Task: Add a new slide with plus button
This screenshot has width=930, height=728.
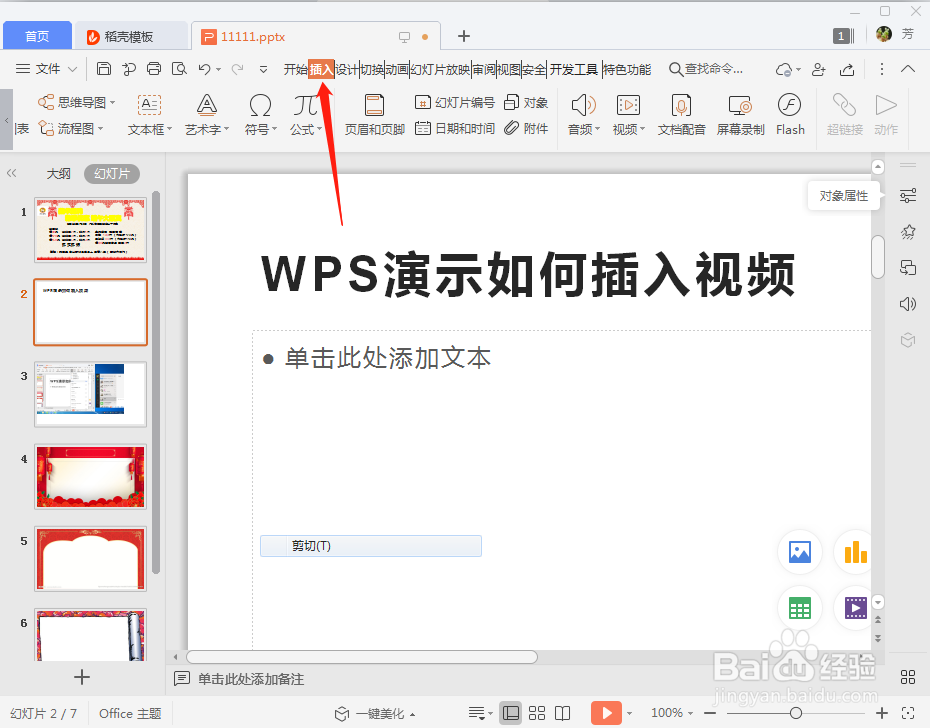Action: 82,677
